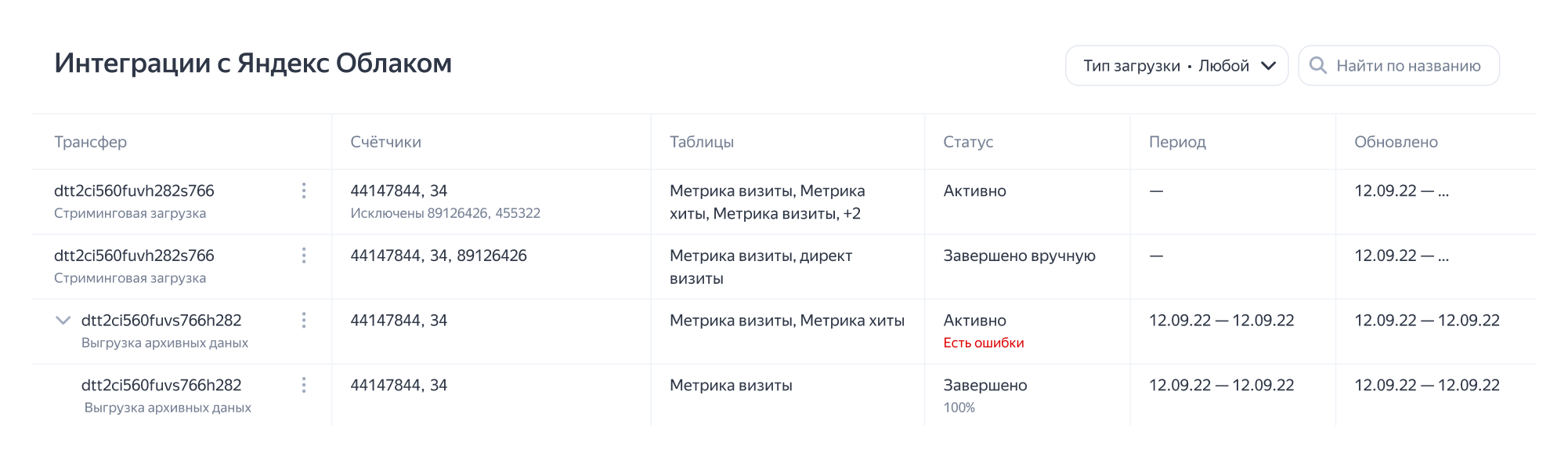
Task: Click the arrow on Тип загрузки filter
Action: pyautogui.click(x=1269, y=66)
